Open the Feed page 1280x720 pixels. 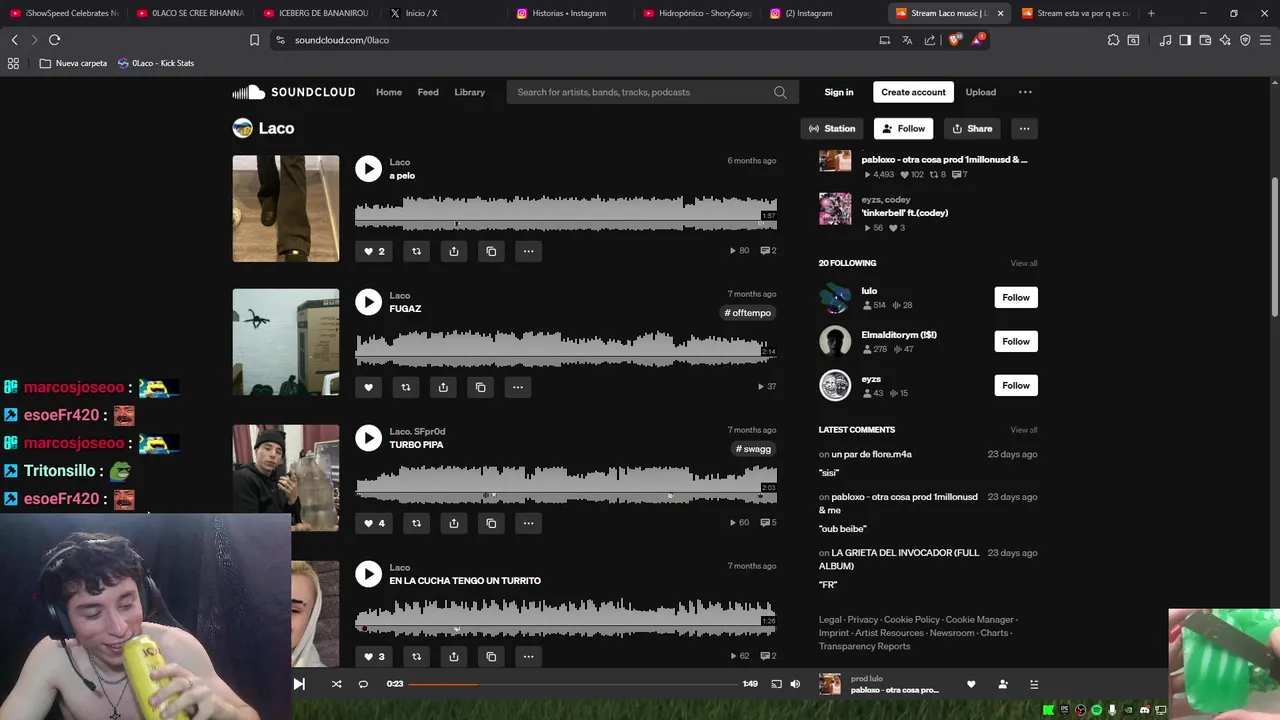[428, 92]
